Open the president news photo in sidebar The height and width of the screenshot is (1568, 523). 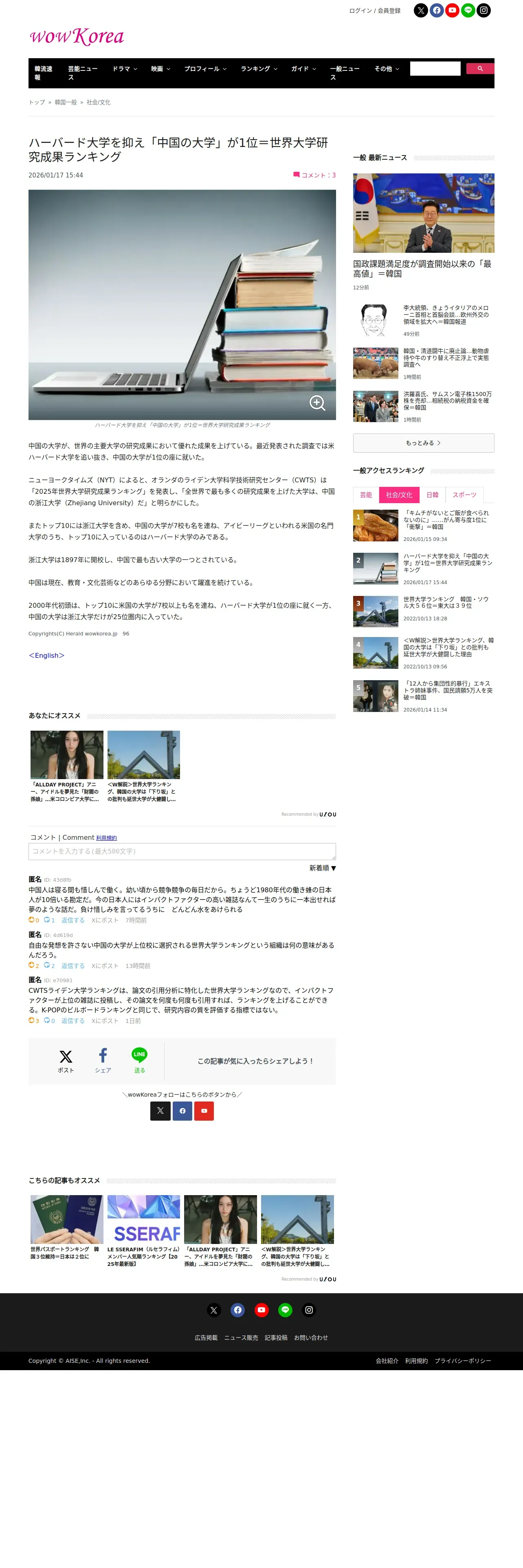point(424,213)
